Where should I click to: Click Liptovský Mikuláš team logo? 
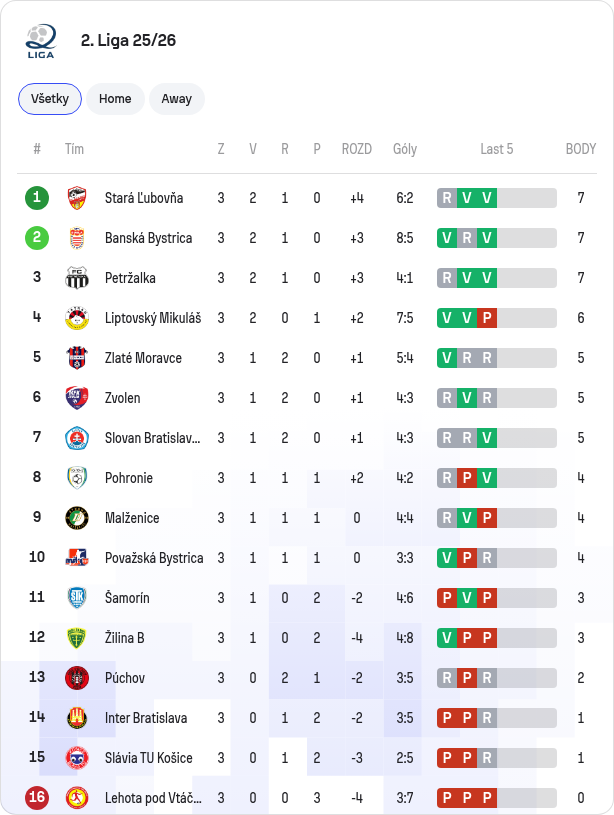point(77,318)
